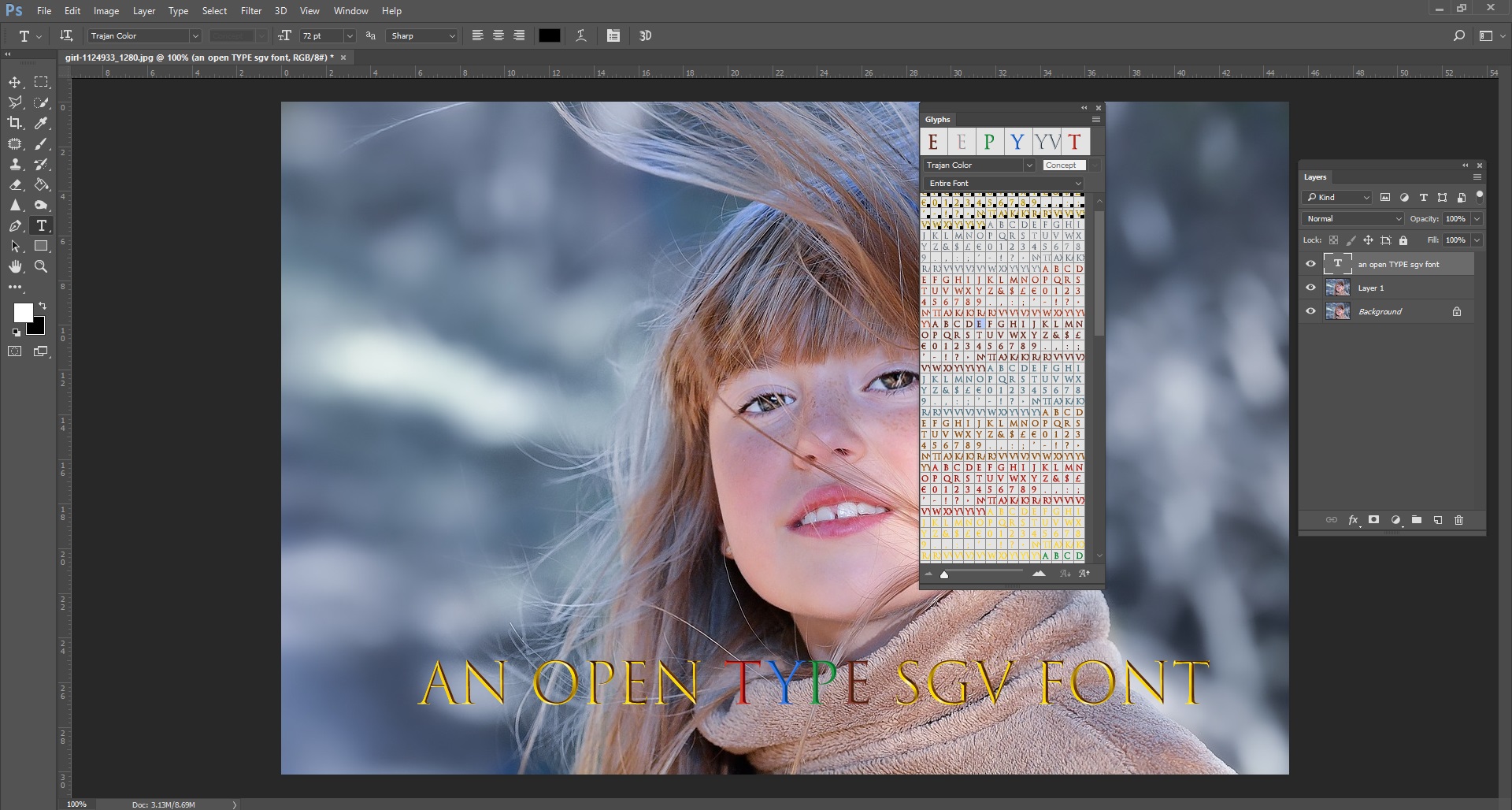Select the Move tool
The width and height of the screenshot is (1512, 810).
(14, 82)
